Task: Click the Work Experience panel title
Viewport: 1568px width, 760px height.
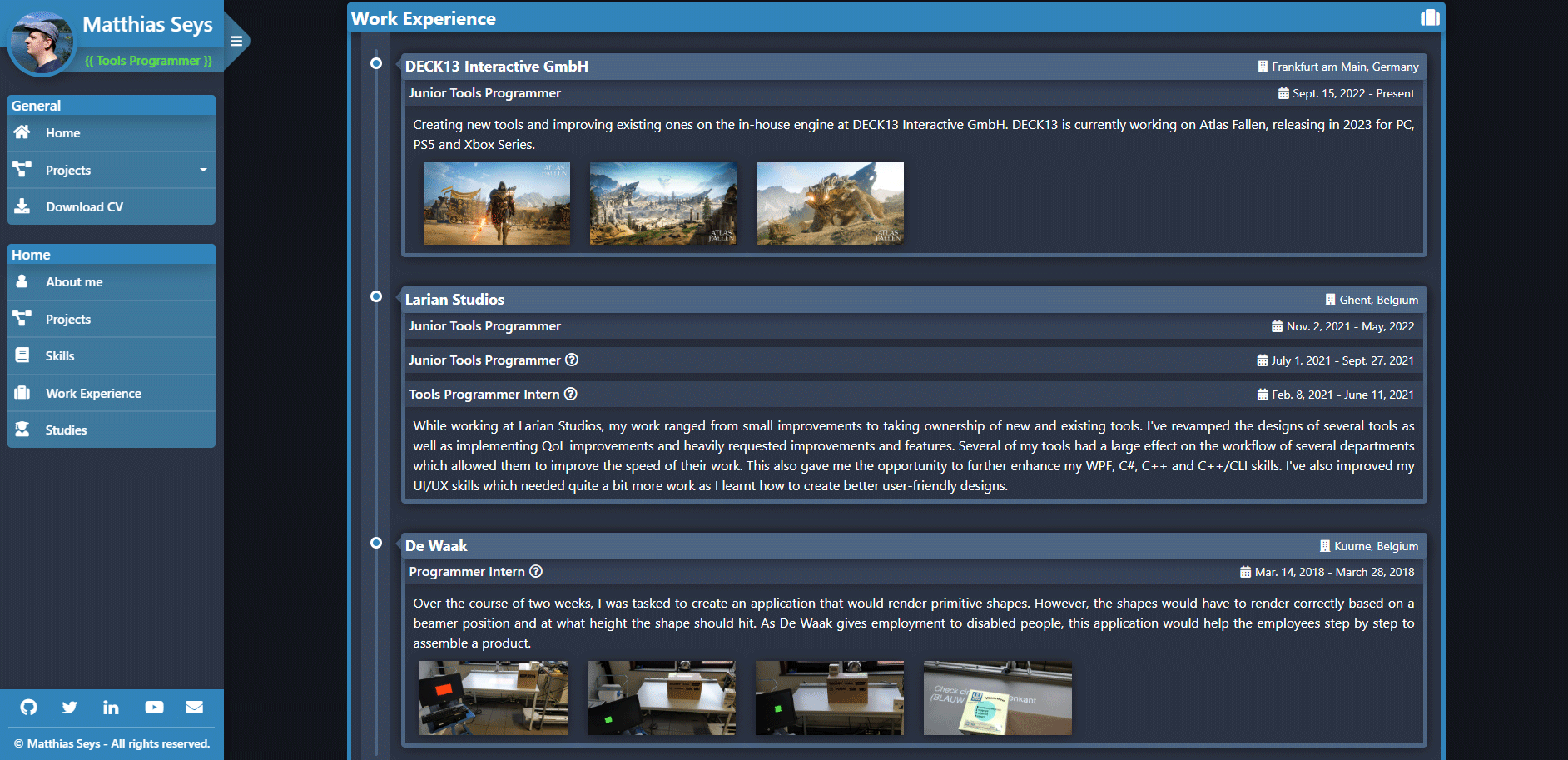Action: (x=423, y=18)
